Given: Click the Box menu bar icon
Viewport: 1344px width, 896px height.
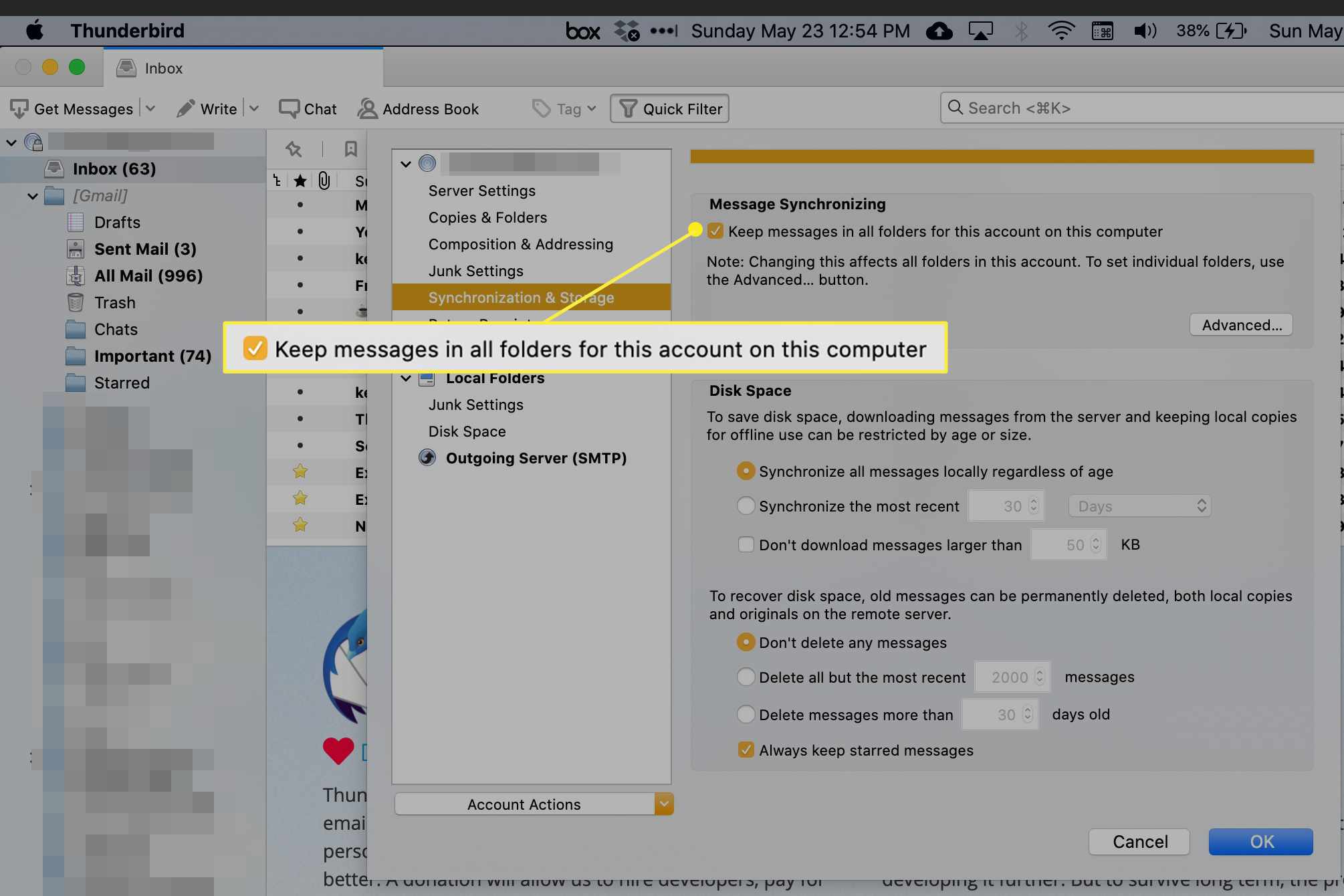Looking at the screenshot, I should pos(582,31).
